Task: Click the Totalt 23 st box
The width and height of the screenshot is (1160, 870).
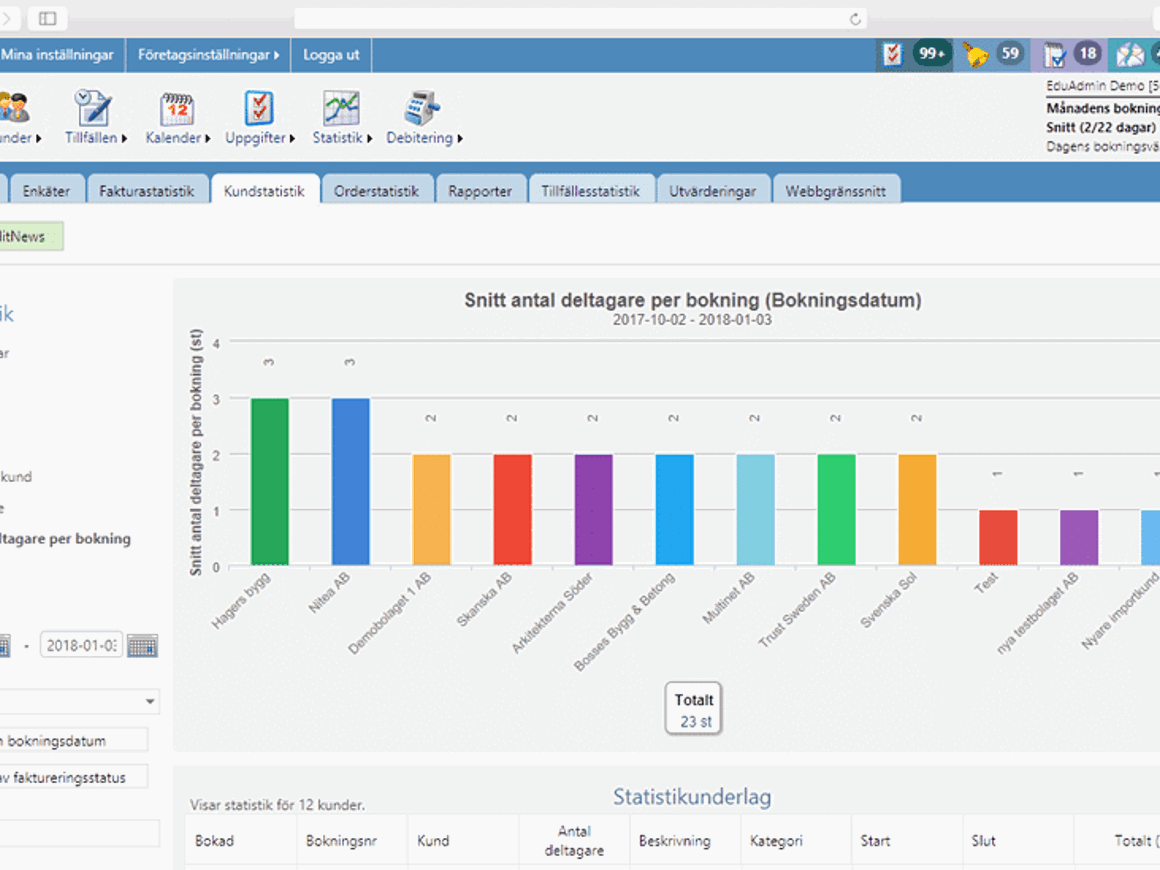Action: [693, 709]
